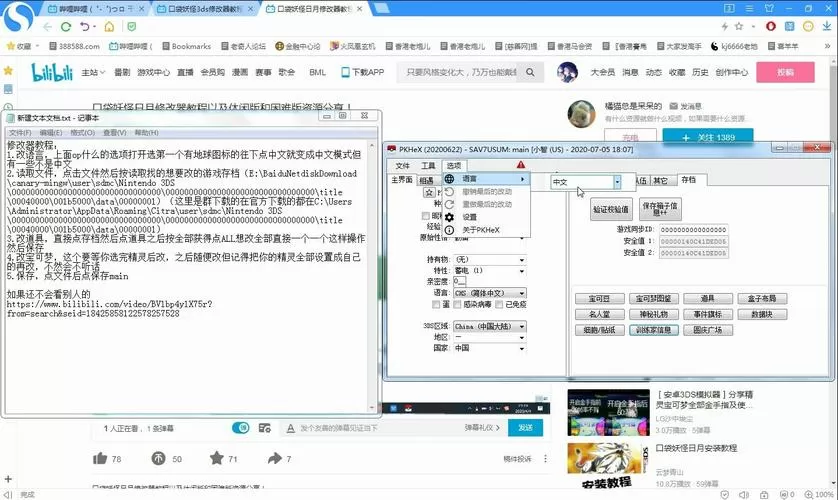Open the 口袋妖怪日月安装教程 video thumbnail
This screenshot has height=500, width=838.
(x=608, y=464)
